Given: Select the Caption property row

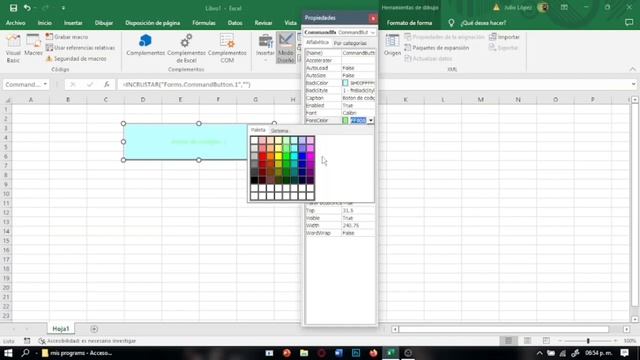Looking at the screenshot, I should pos(340,98).
